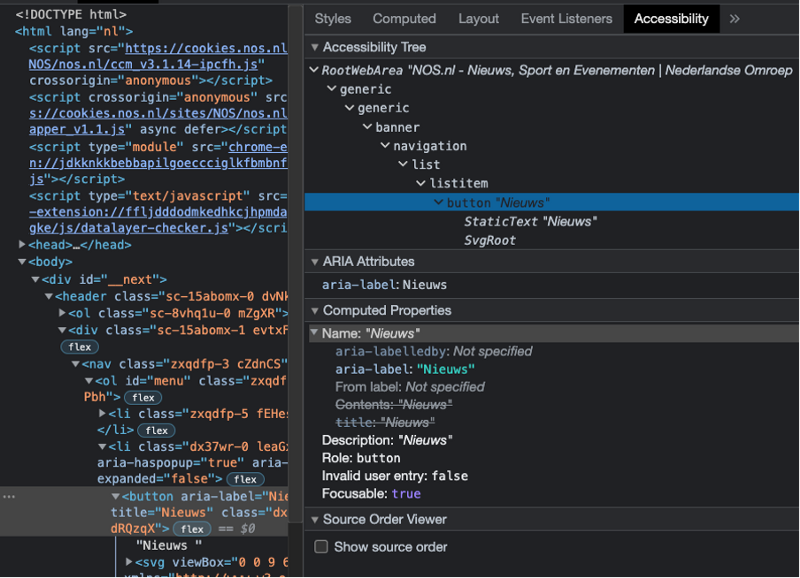Select the SvgRoot accessibility node
This screenshot has height=578, width=800.
[489, 240]
